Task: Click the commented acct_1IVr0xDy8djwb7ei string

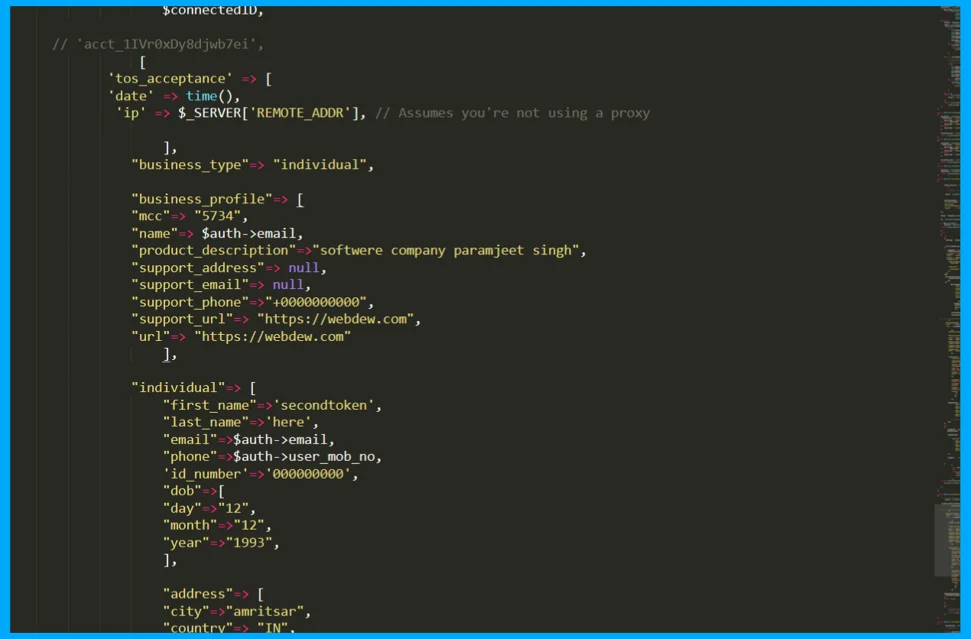Action: [x=167, y=45]
